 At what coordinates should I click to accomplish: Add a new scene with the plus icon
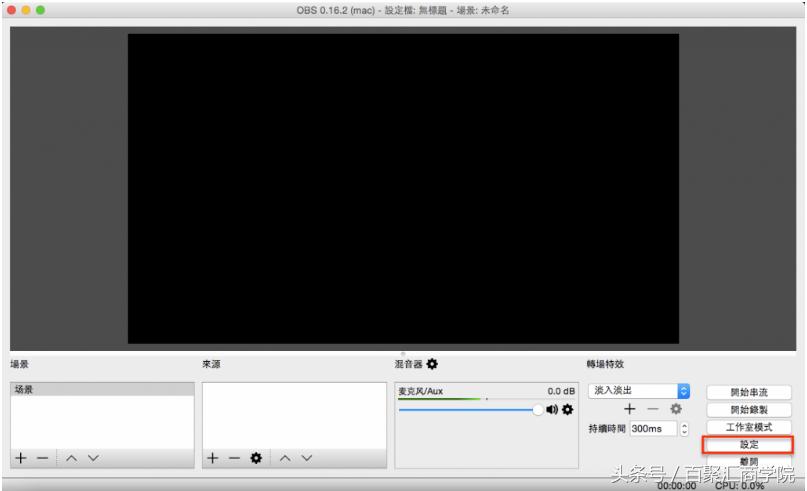click(21, 458)
